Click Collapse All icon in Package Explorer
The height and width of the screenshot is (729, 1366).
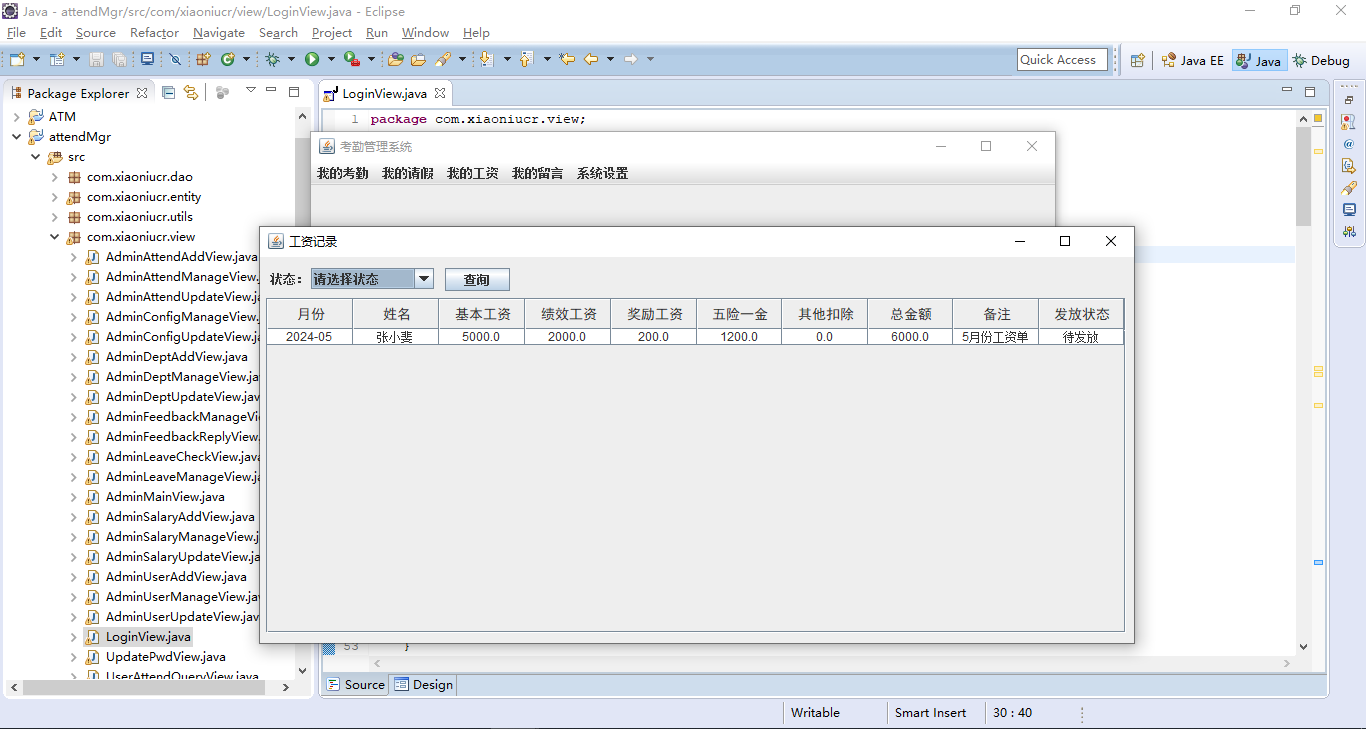tap(168, 93)
